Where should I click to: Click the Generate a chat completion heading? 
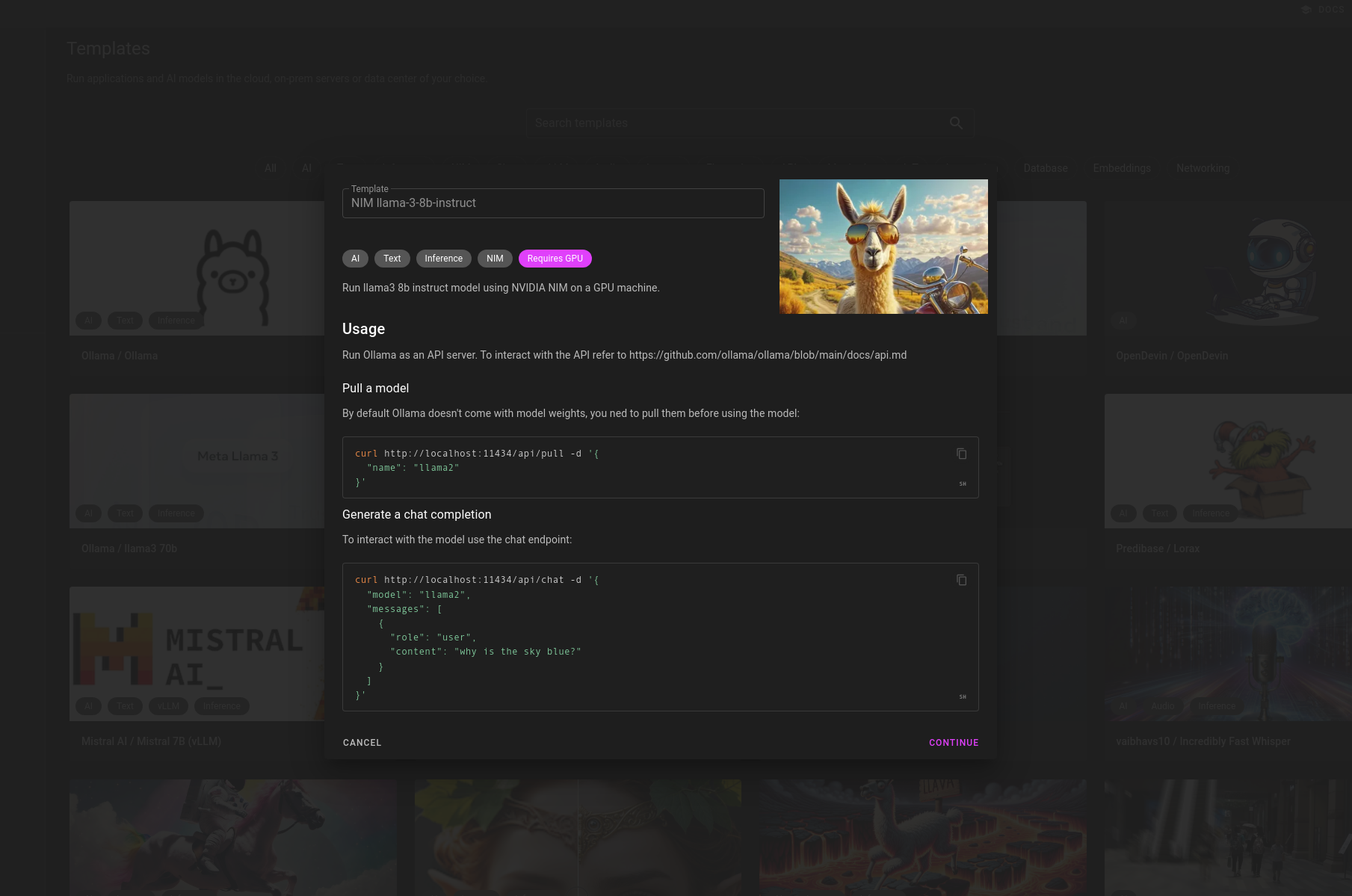417,514
